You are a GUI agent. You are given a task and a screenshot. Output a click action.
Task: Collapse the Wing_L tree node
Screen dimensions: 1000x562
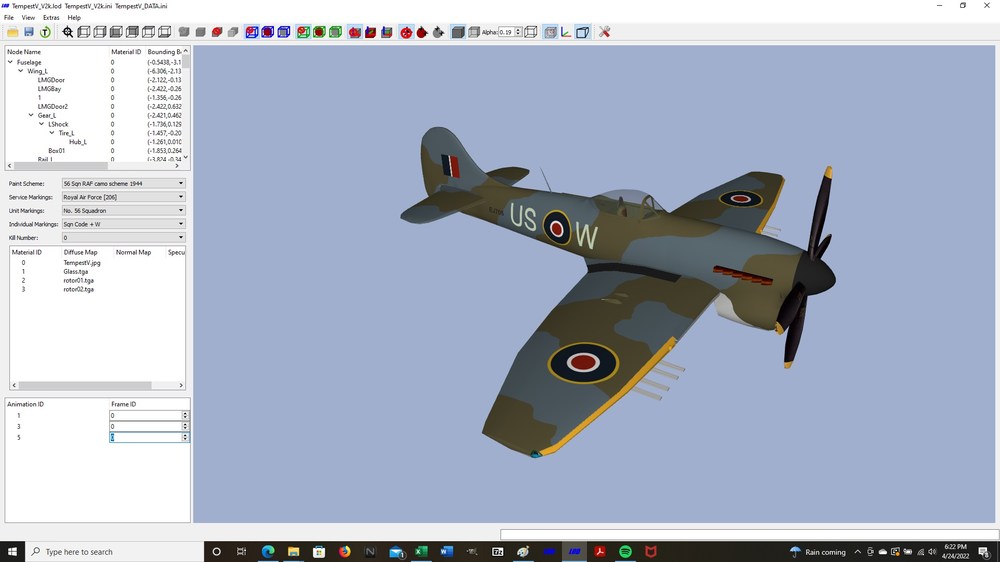(x=20, y=71)
